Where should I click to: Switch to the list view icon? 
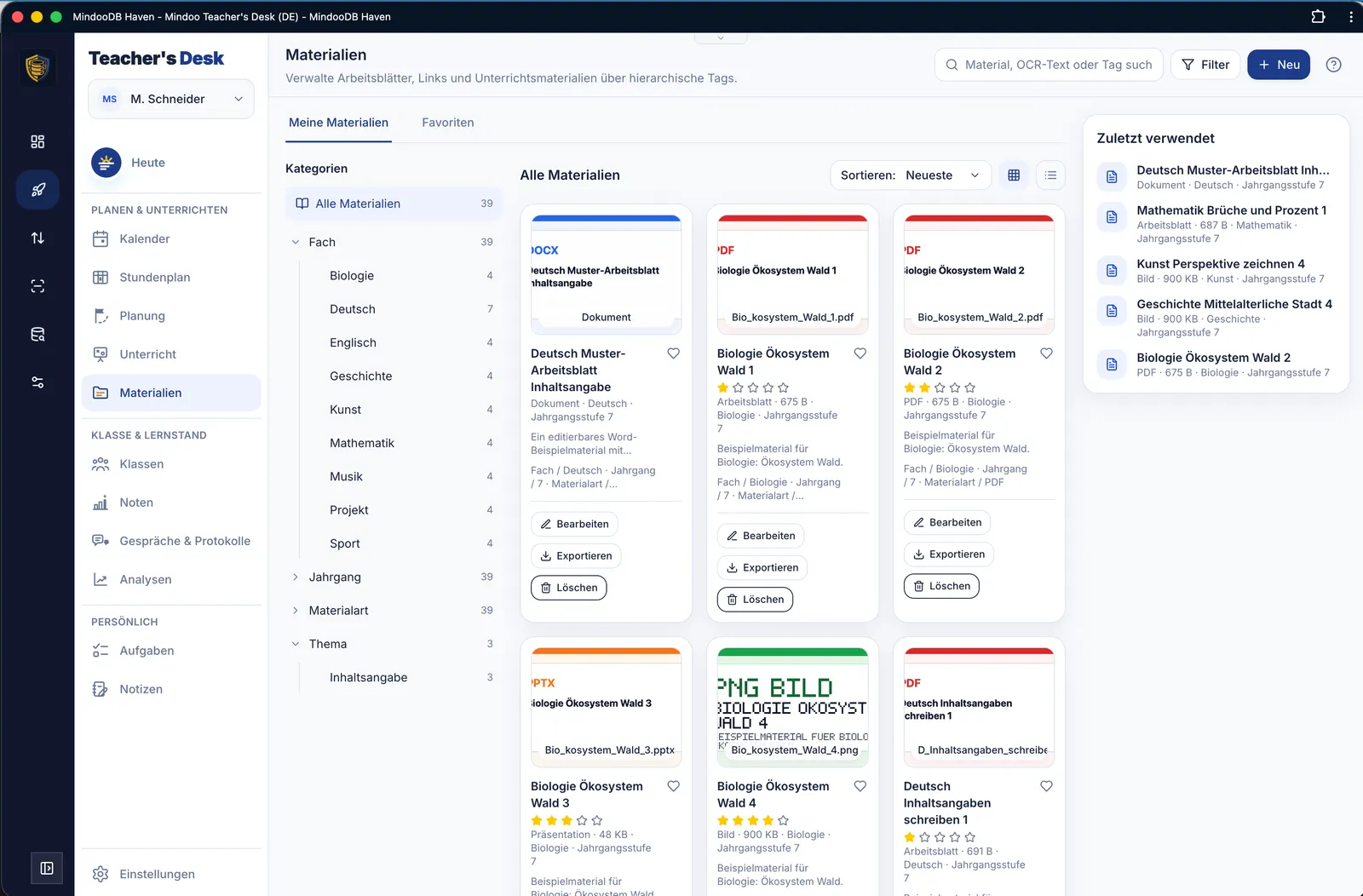pos(1051,175)
